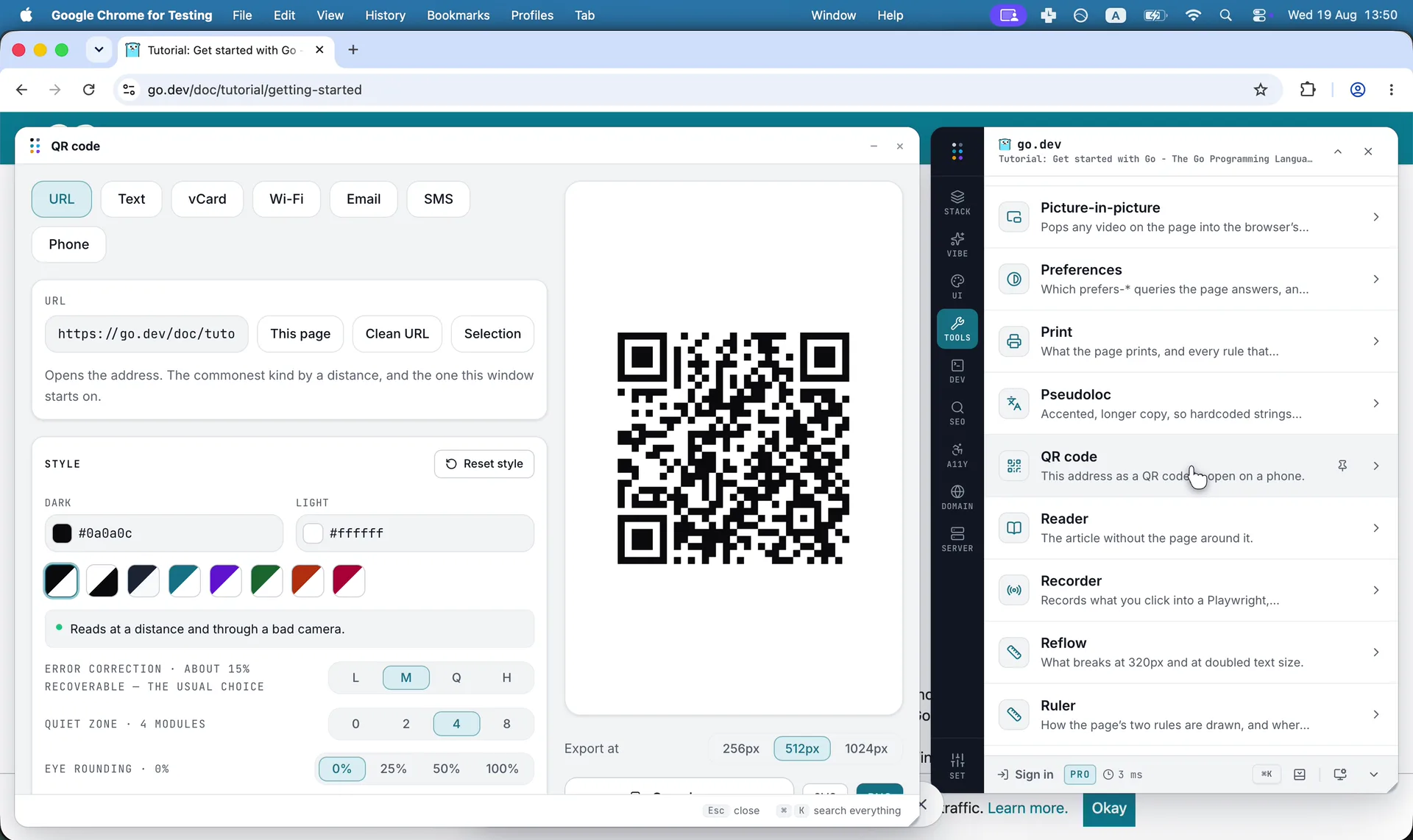This screenshot has height=840, width=1413.
Task: Expand the Reflow row chevron
Action: (1375, 652)
